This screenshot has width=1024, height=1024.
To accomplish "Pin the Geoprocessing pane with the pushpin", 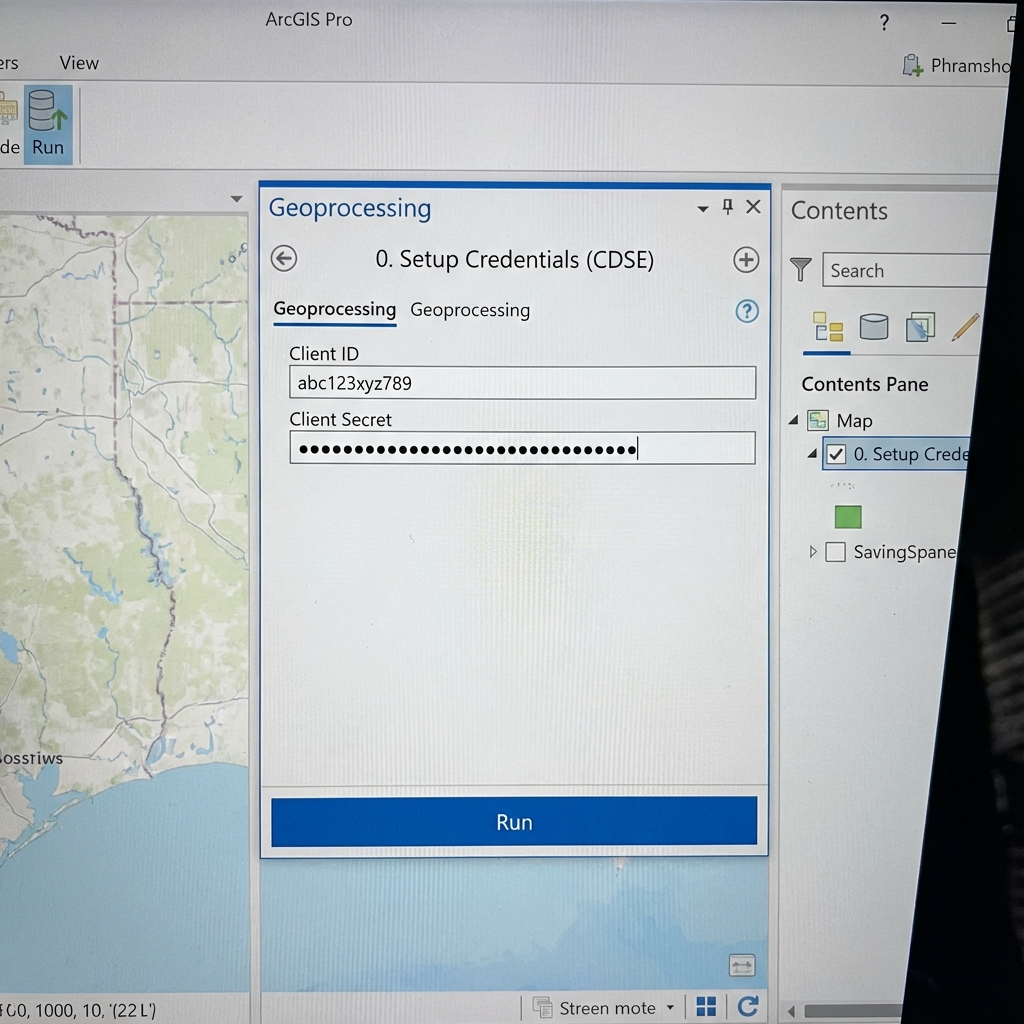I will tap(728, 208).
